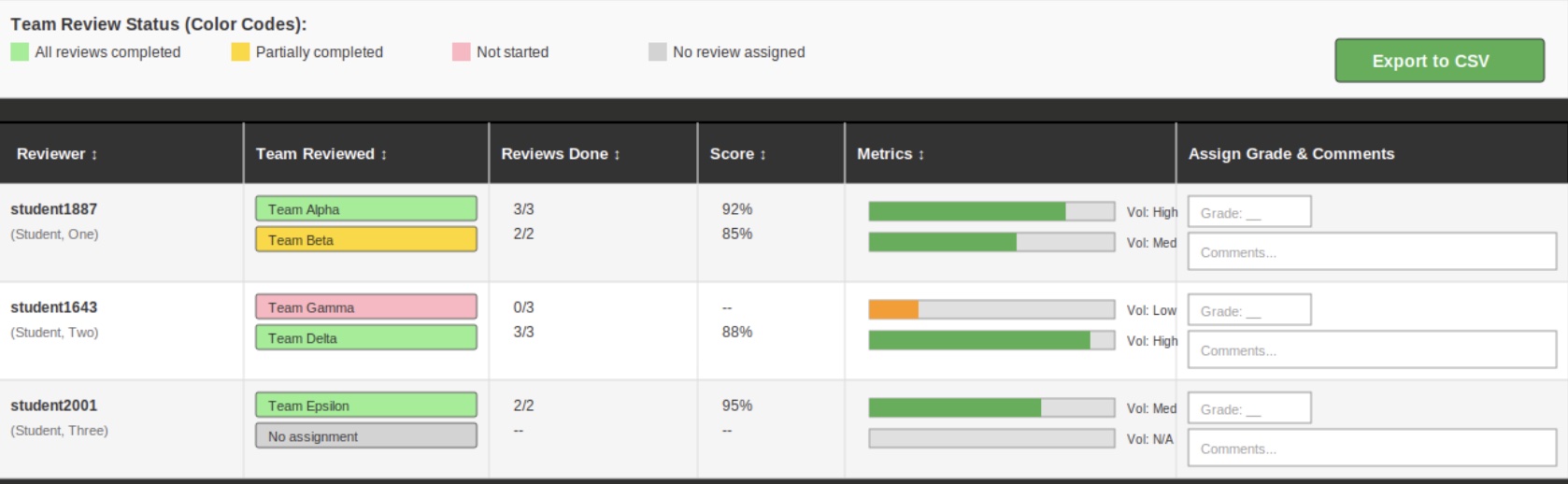Click the green All reviews completed swatch
The image size is (1568, 484).
[x=20, y=52]
